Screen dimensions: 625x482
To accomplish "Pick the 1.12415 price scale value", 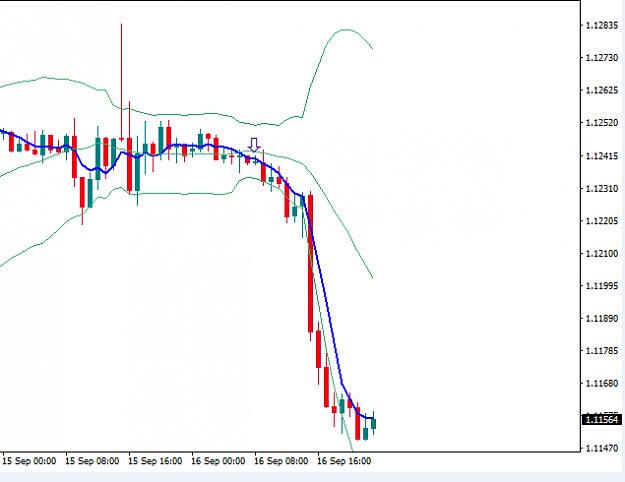I will pos(601,156).
